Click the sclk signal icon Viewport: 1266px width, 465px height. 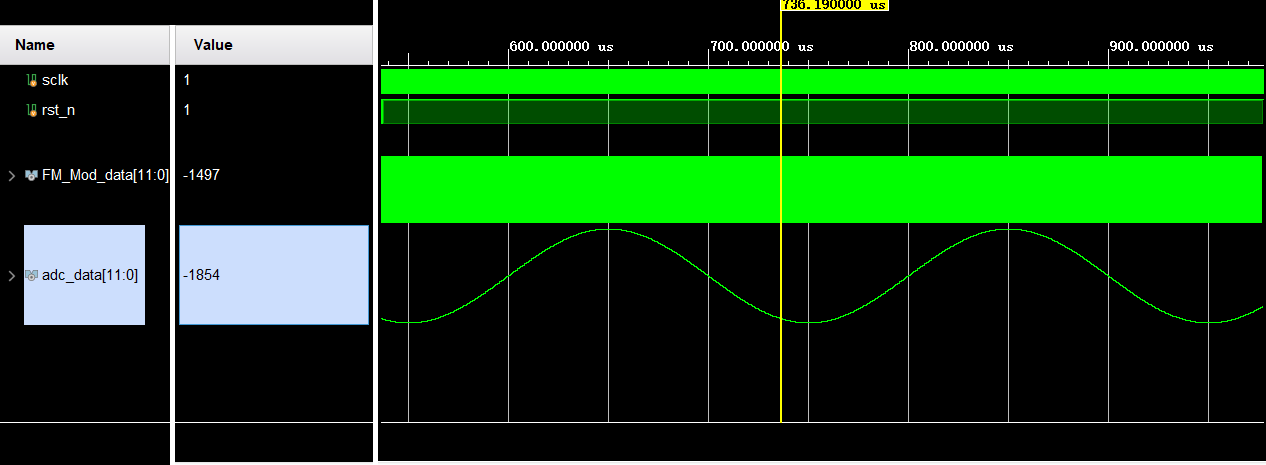point(32,80)
